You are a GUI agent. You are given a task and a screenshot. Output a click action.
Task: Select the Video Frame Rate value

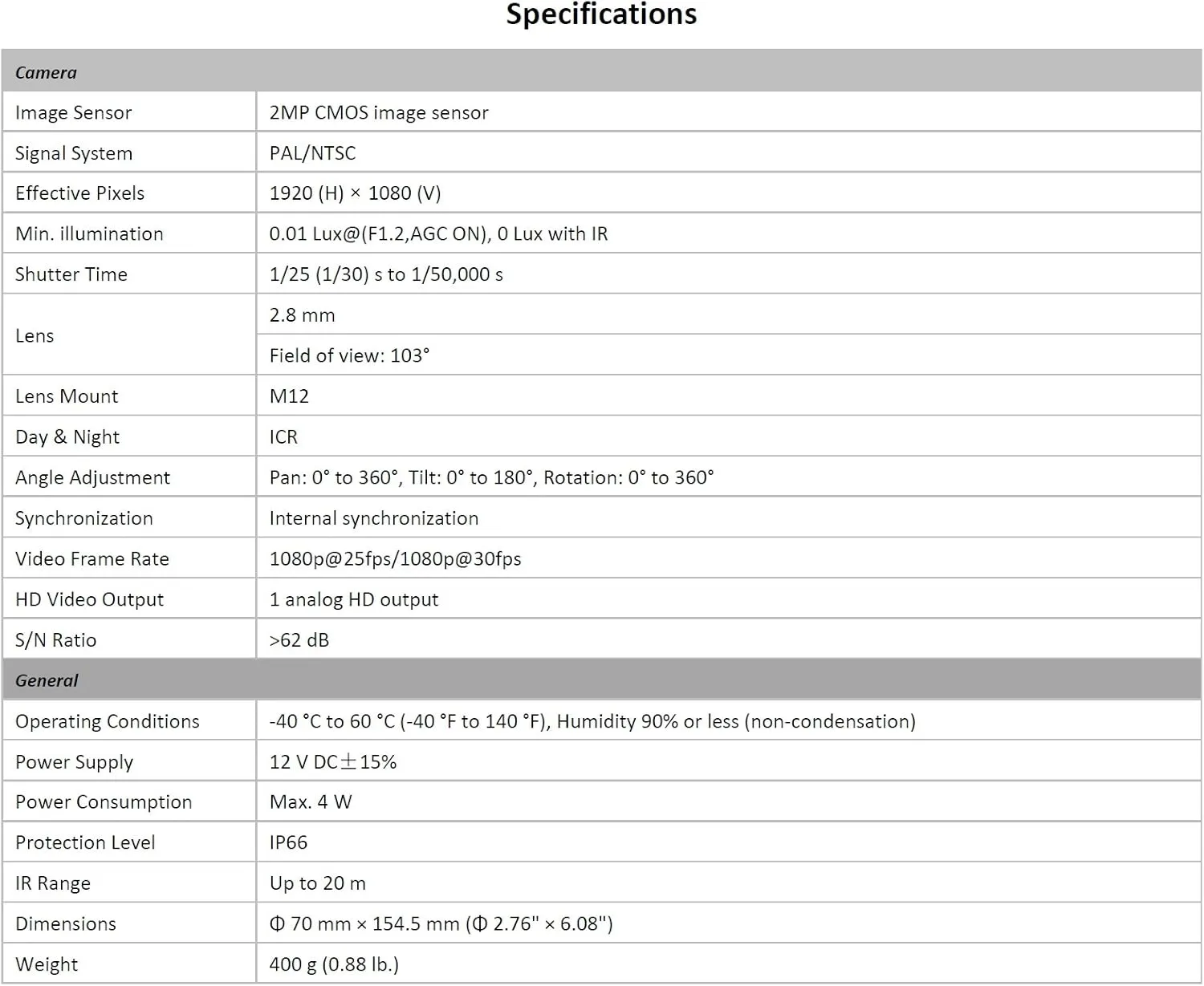(395, 558)
